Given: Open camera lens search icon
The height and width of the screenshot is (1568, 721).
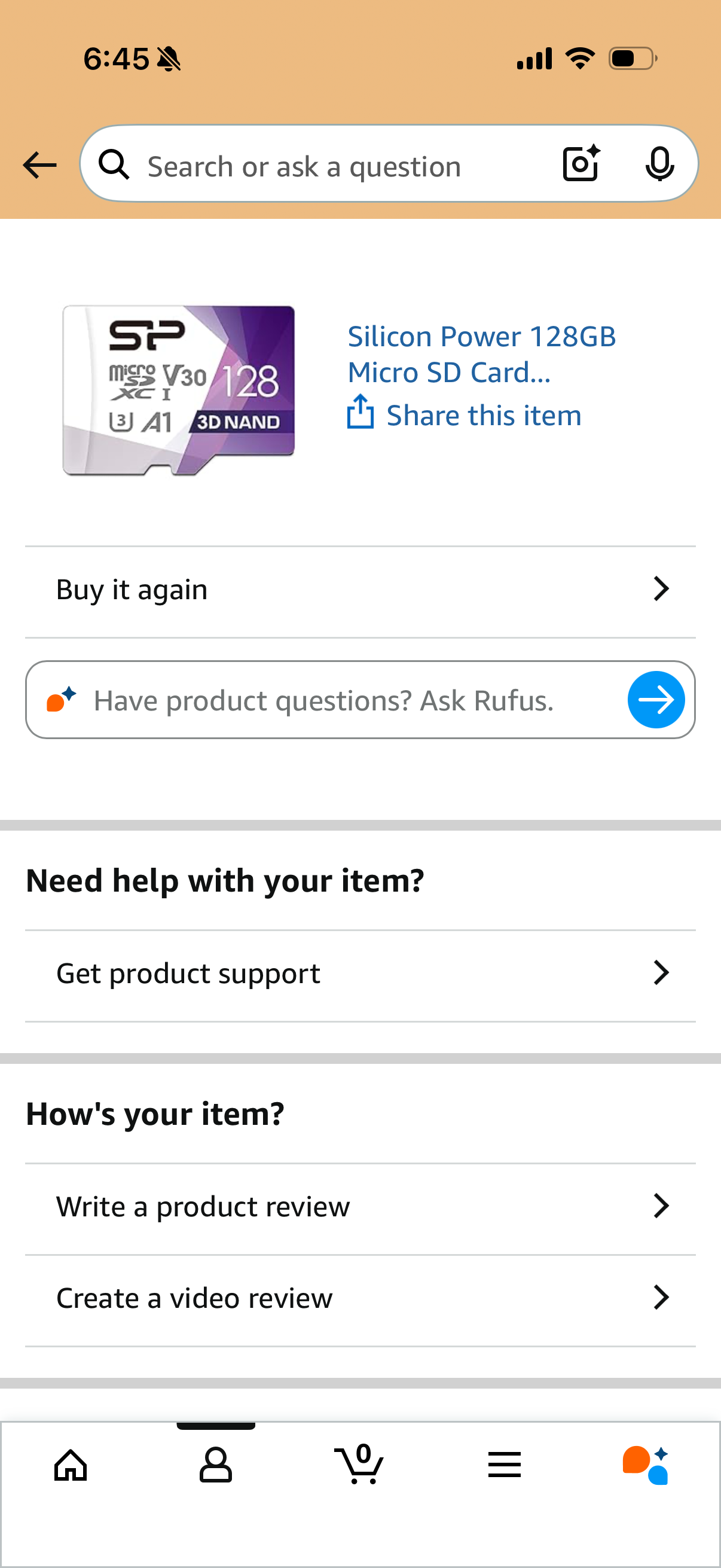Looking at the screenshot, I should tap(581, 164).
